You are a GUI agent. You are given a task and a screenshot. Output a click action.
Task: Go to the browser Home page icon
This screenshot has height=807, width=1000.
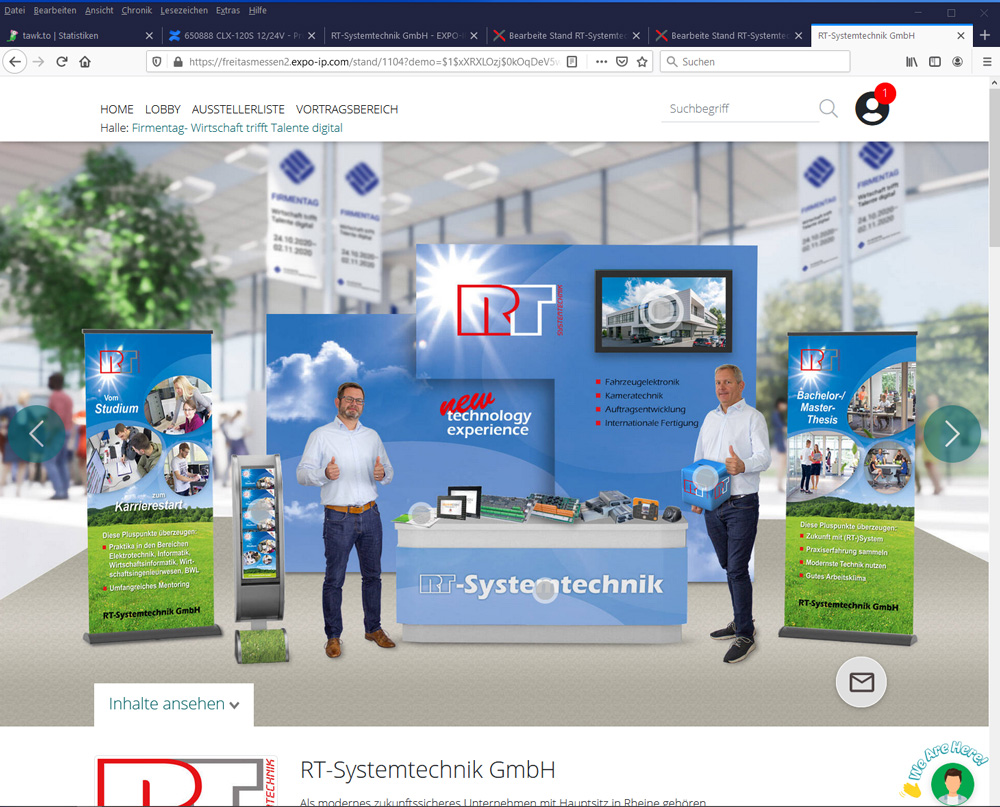tap(85, 62)
